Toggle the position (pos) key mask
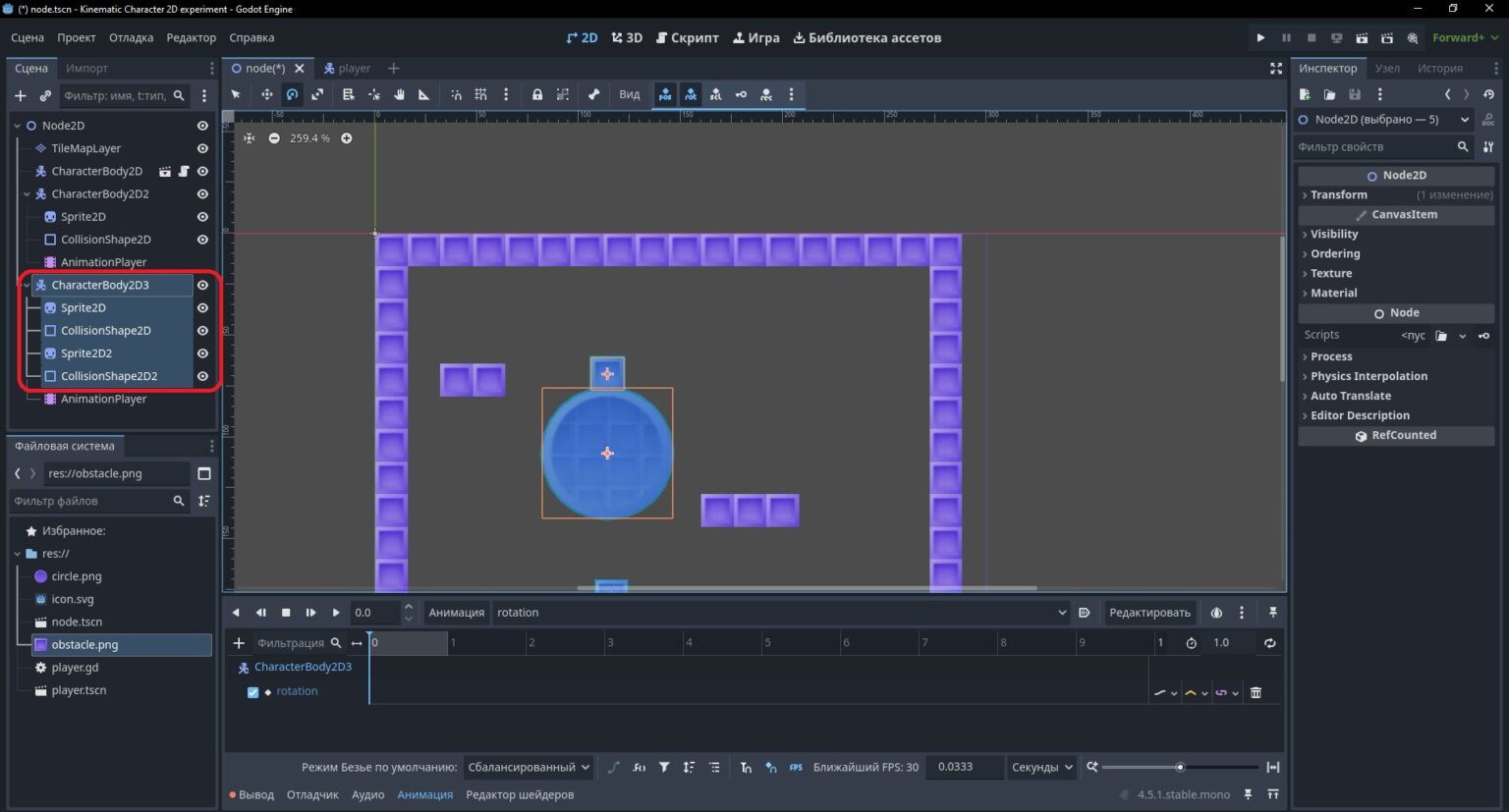 coord(665,94)
